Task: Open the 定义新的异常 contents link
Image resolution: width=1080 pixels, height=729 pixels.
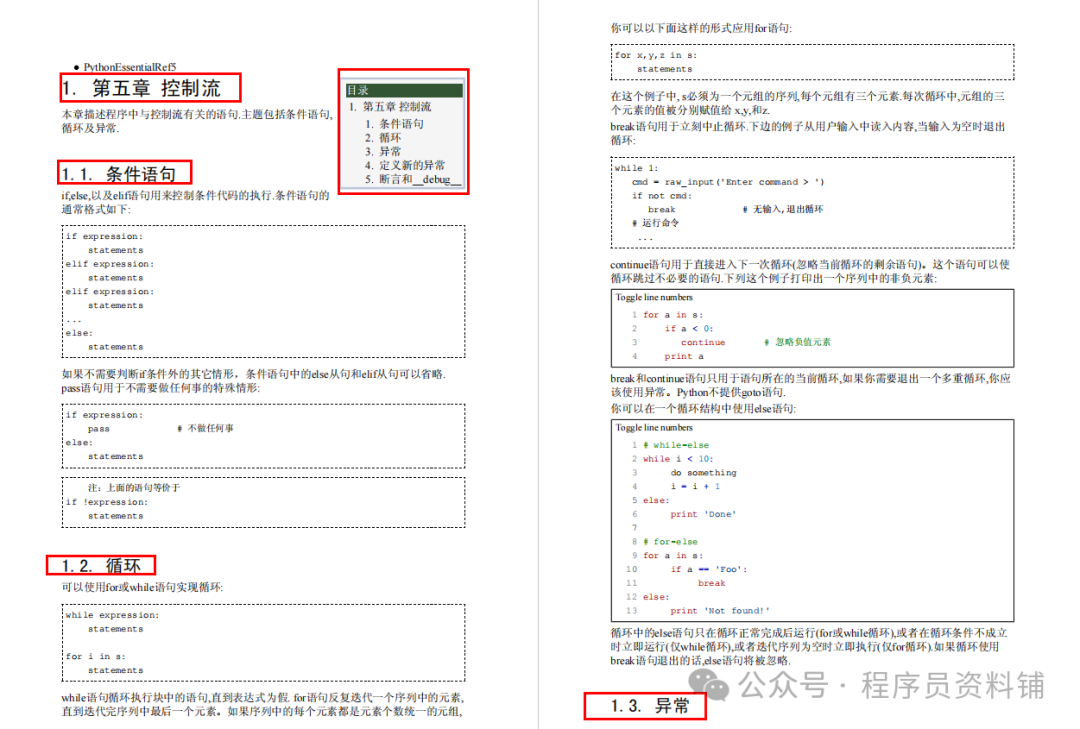Action: click(x=412, y=165)
